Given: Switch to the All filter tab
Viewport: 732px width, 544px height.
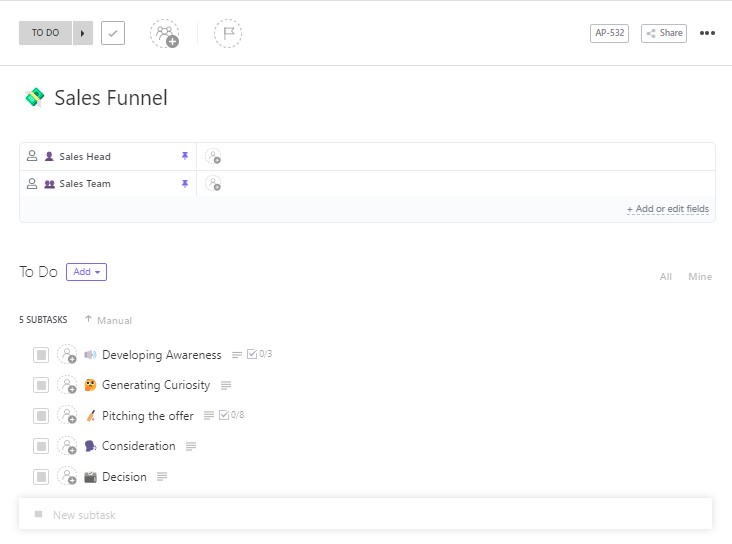Looking at the screenshot, I should point(665,277).
